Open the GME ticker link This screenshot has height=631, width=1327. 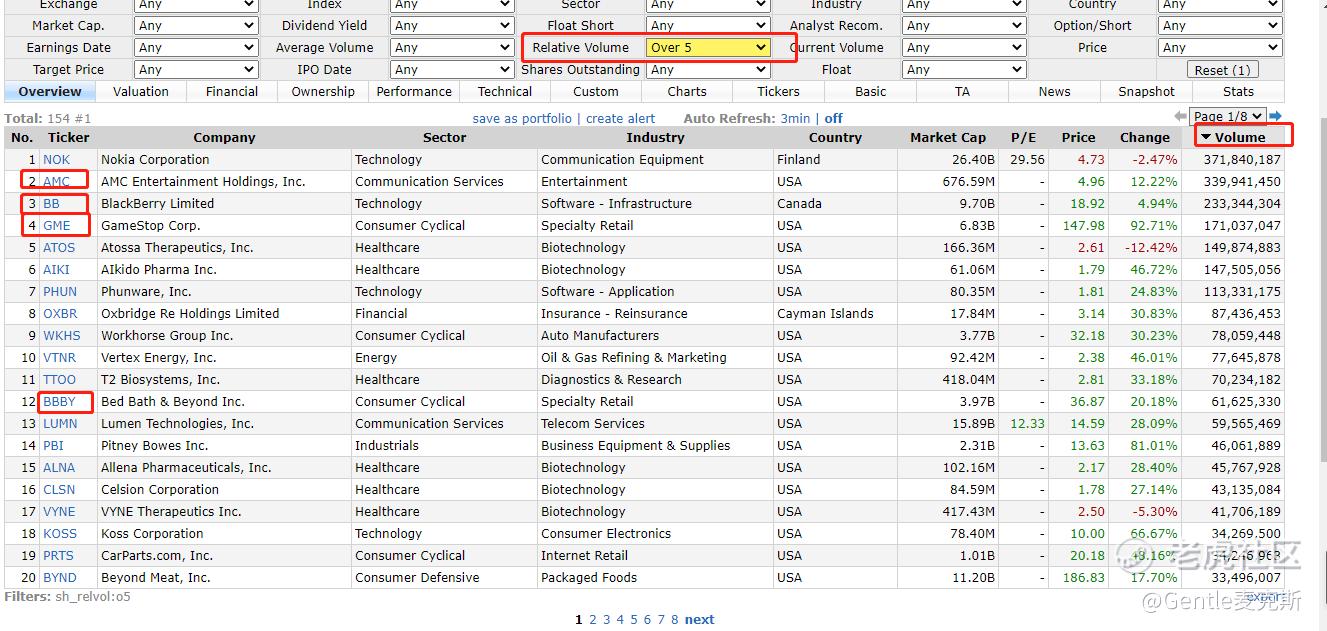tap(57, 225)
